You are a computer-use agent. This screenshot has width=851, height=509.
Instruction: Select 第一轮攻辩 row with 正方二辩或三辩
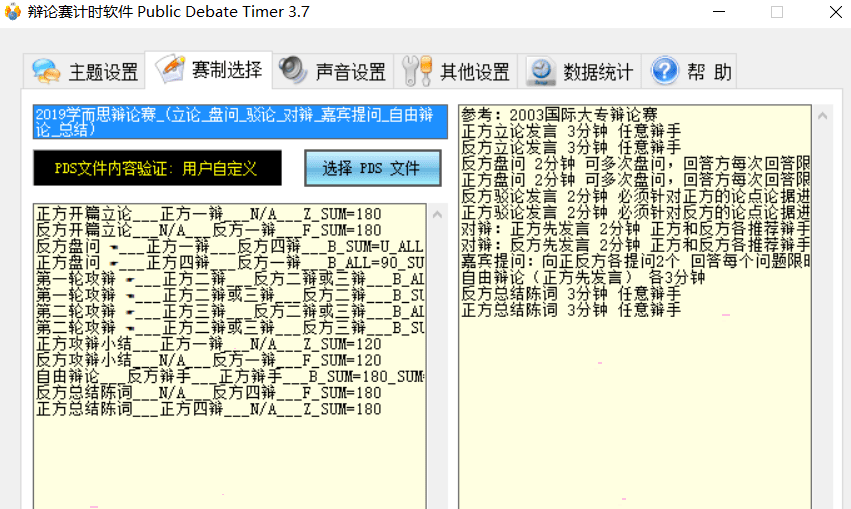pyautogui.click(x=230, y=295)
